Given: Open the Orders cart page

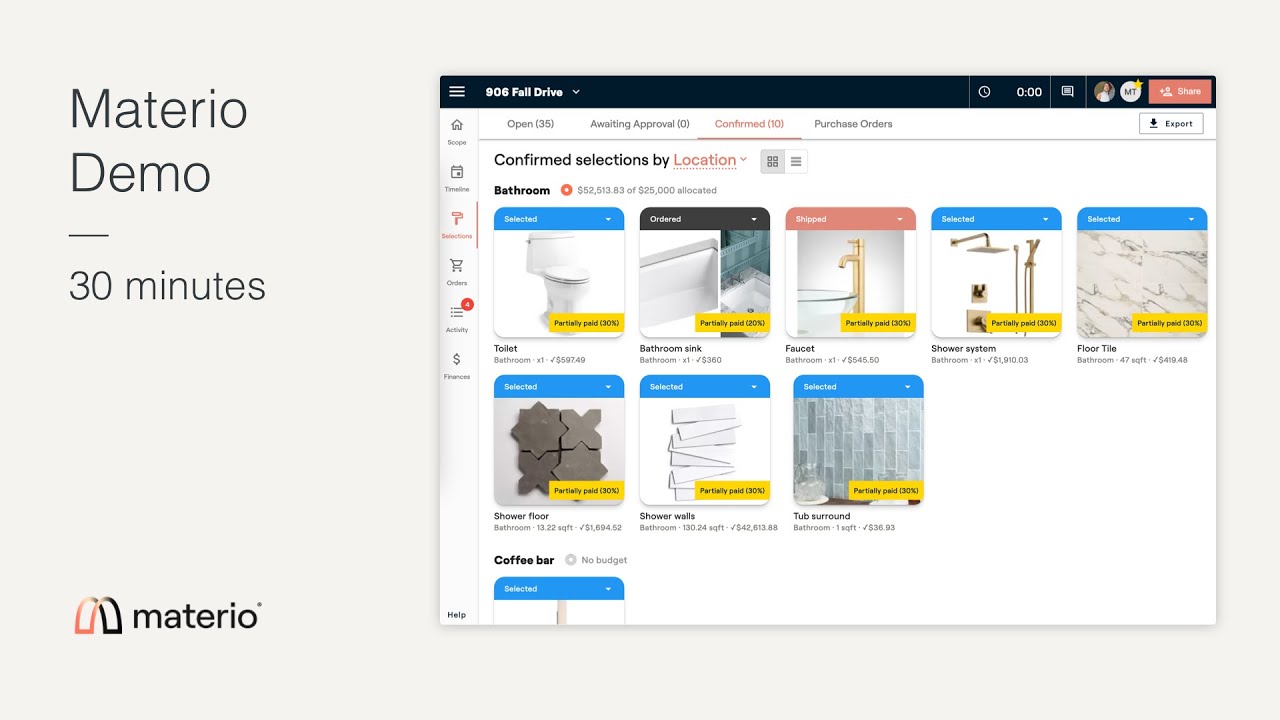Looking at the screenshot, I should click(x=457, y=272).
